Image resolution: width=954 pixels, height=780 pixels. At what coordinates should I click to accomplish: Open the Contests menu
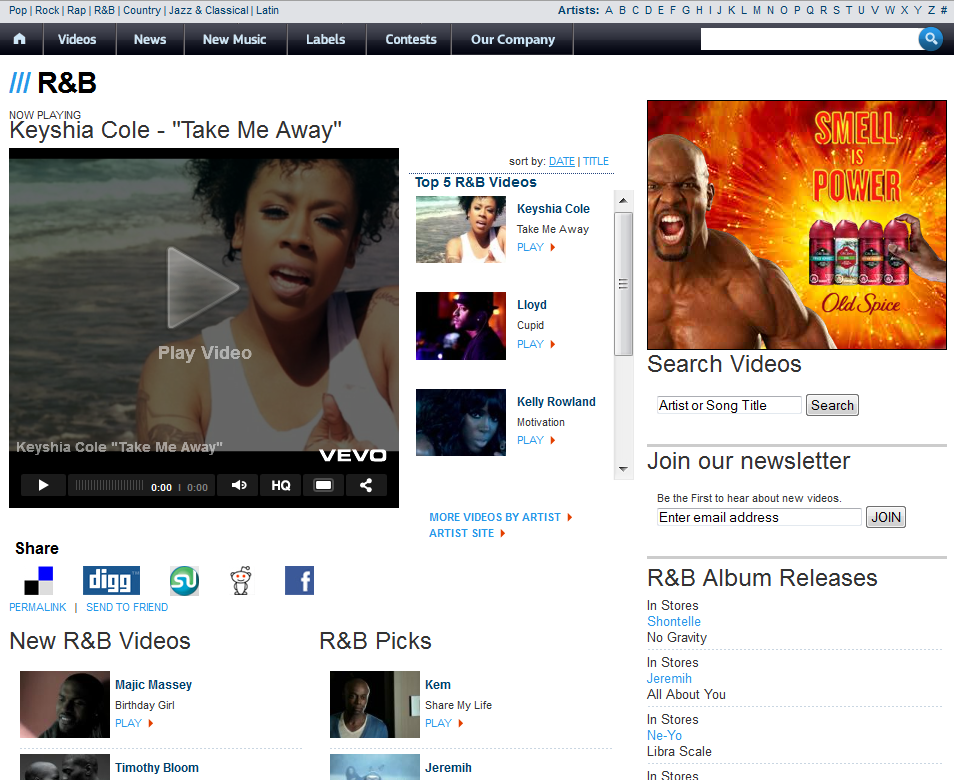pos(411,40)
